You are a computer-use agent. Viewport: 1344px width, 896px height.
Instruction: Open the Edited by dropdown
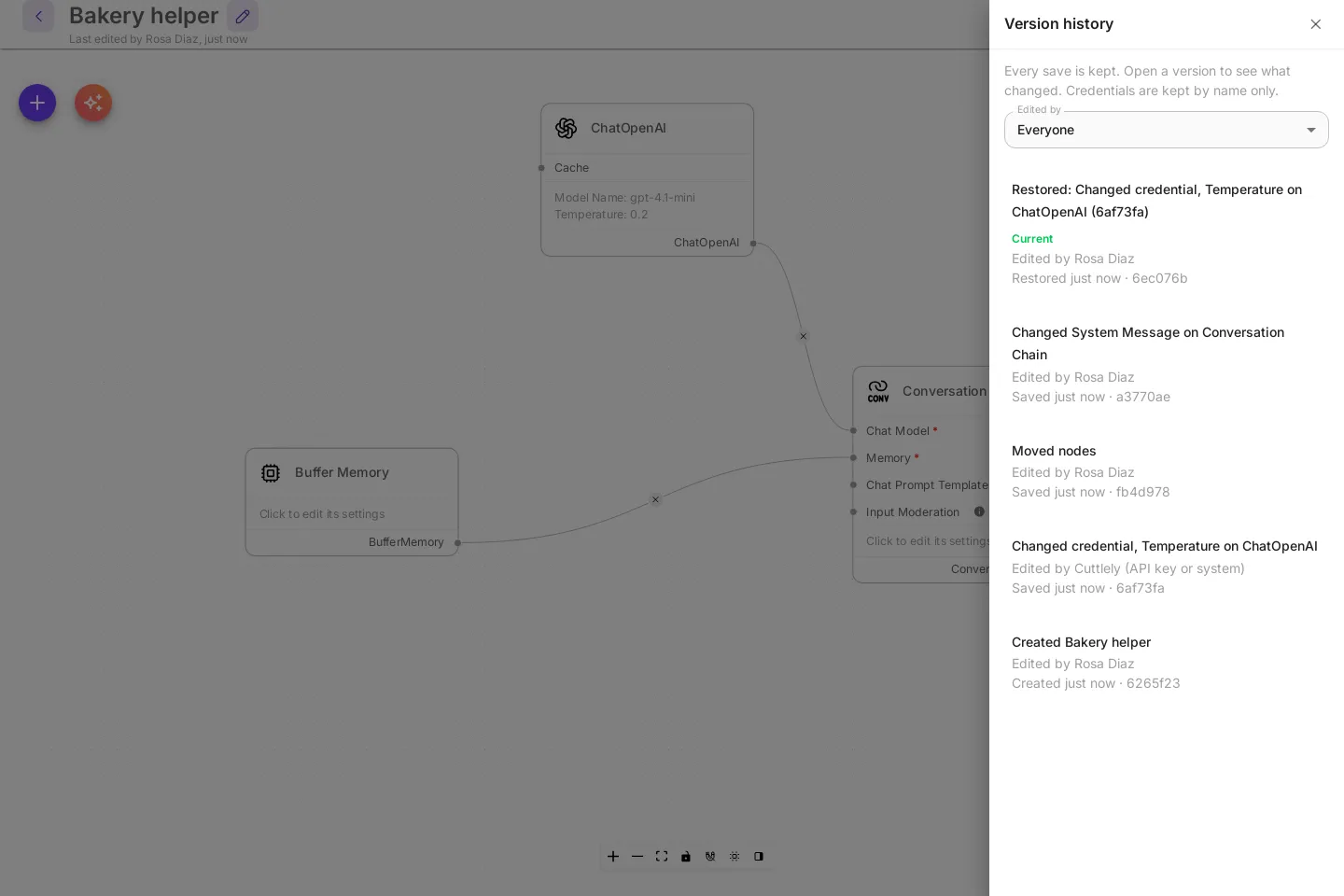point(1166,130)
